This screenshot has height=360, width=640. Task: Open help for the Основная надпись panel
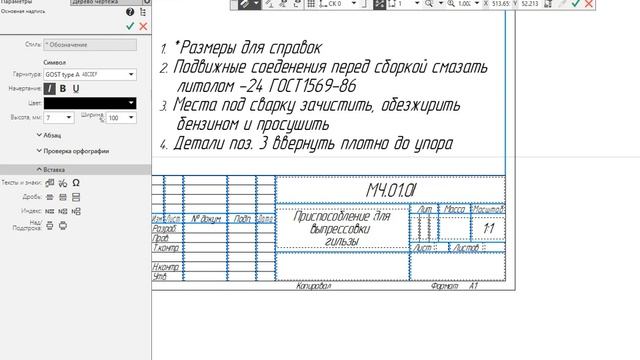point(130,12)
